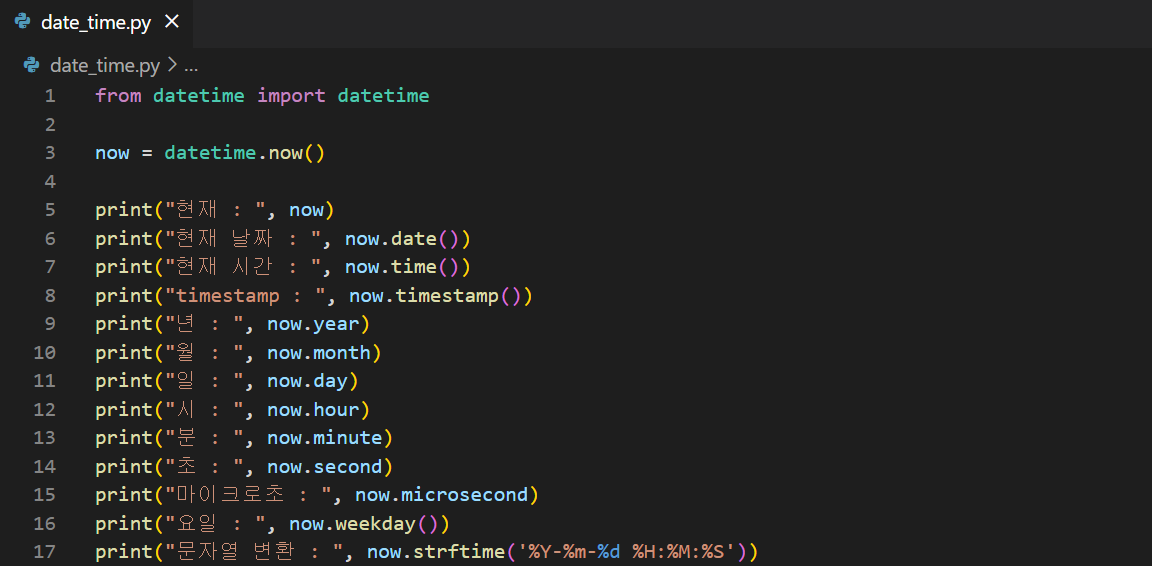
Task: Click line number 1 in gutter
Action: tap(49, 96)
